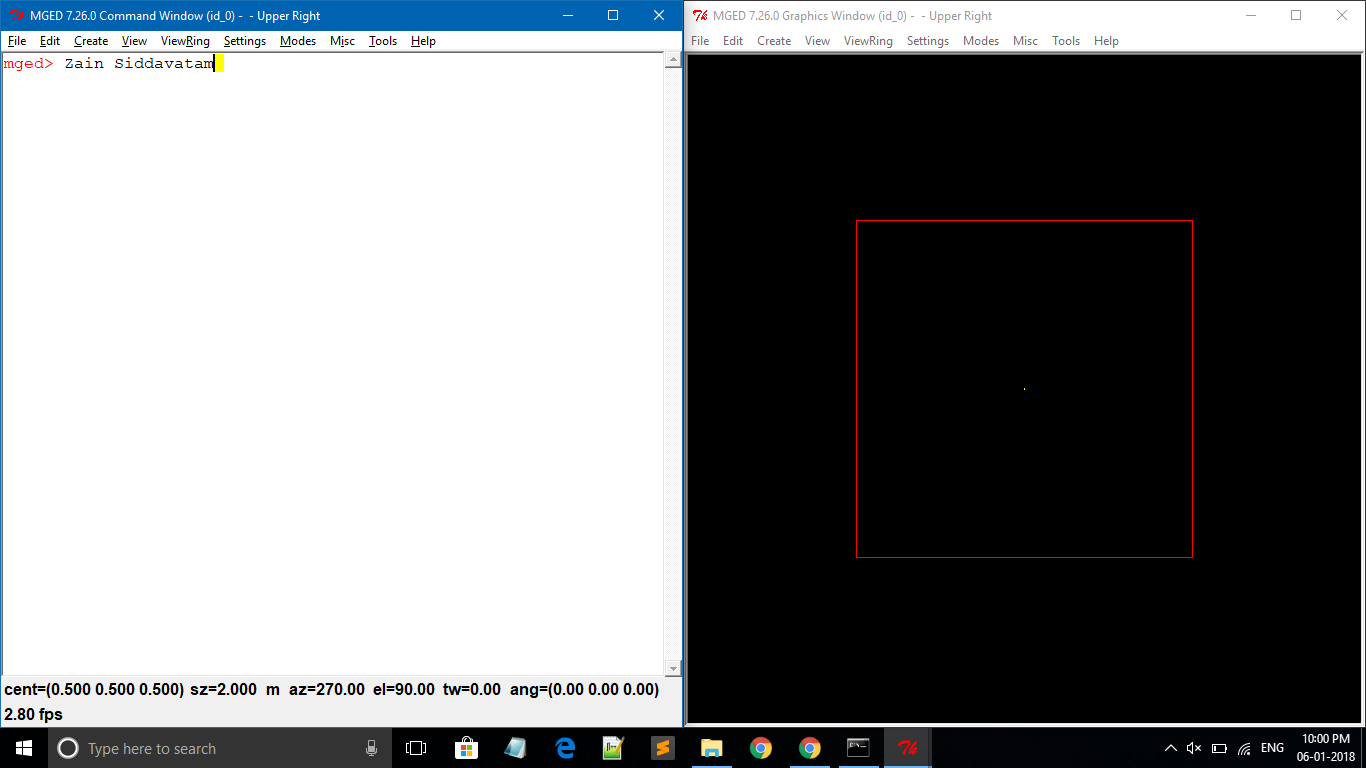The height and width of the screenshot is (768, 1366).
Task: Maximize the MGED Graphics Window
Action: pyautogui.click(x=1296, y=16)
